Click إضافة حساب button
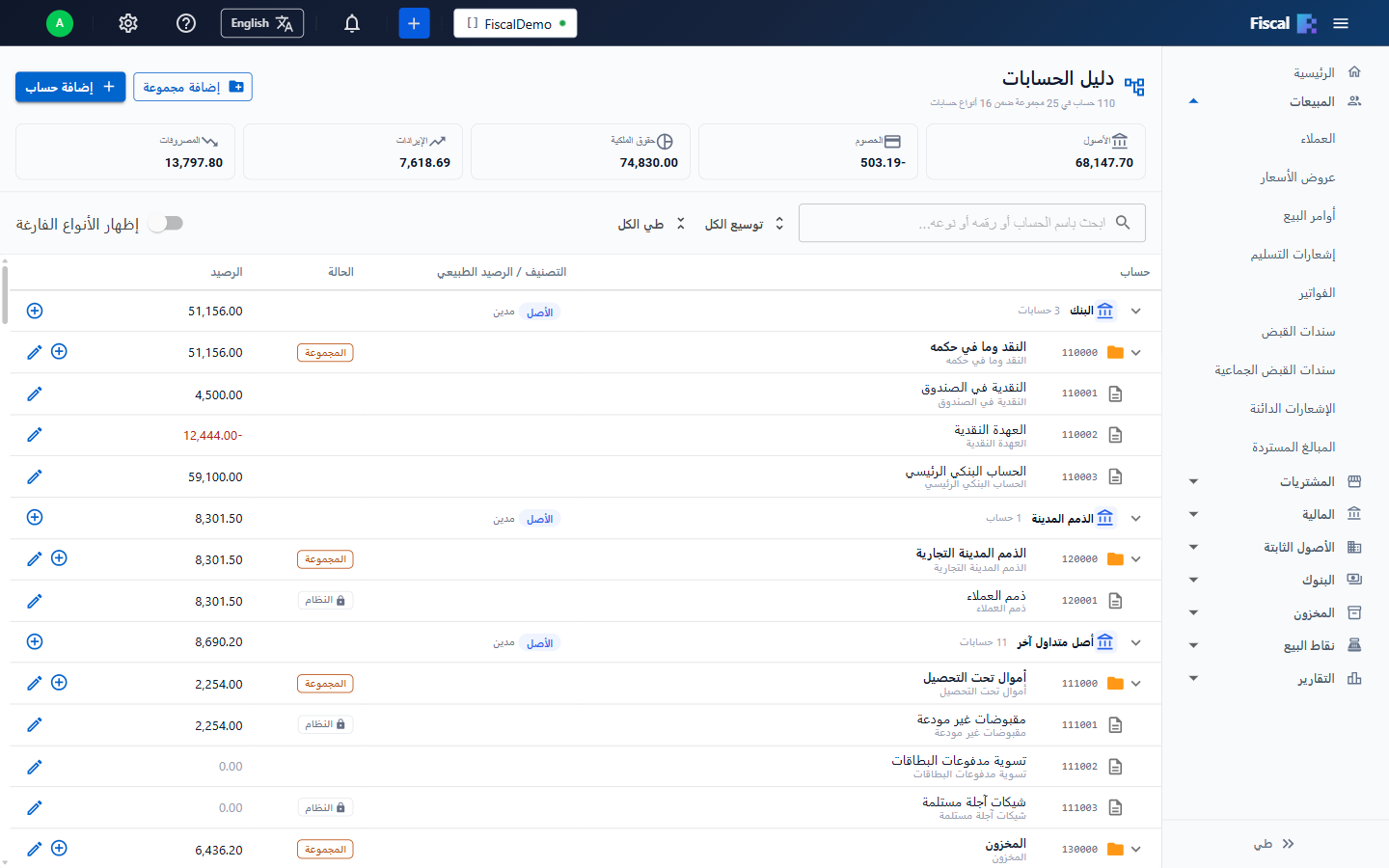This screenshot has height=868, width=1389. 70,87
